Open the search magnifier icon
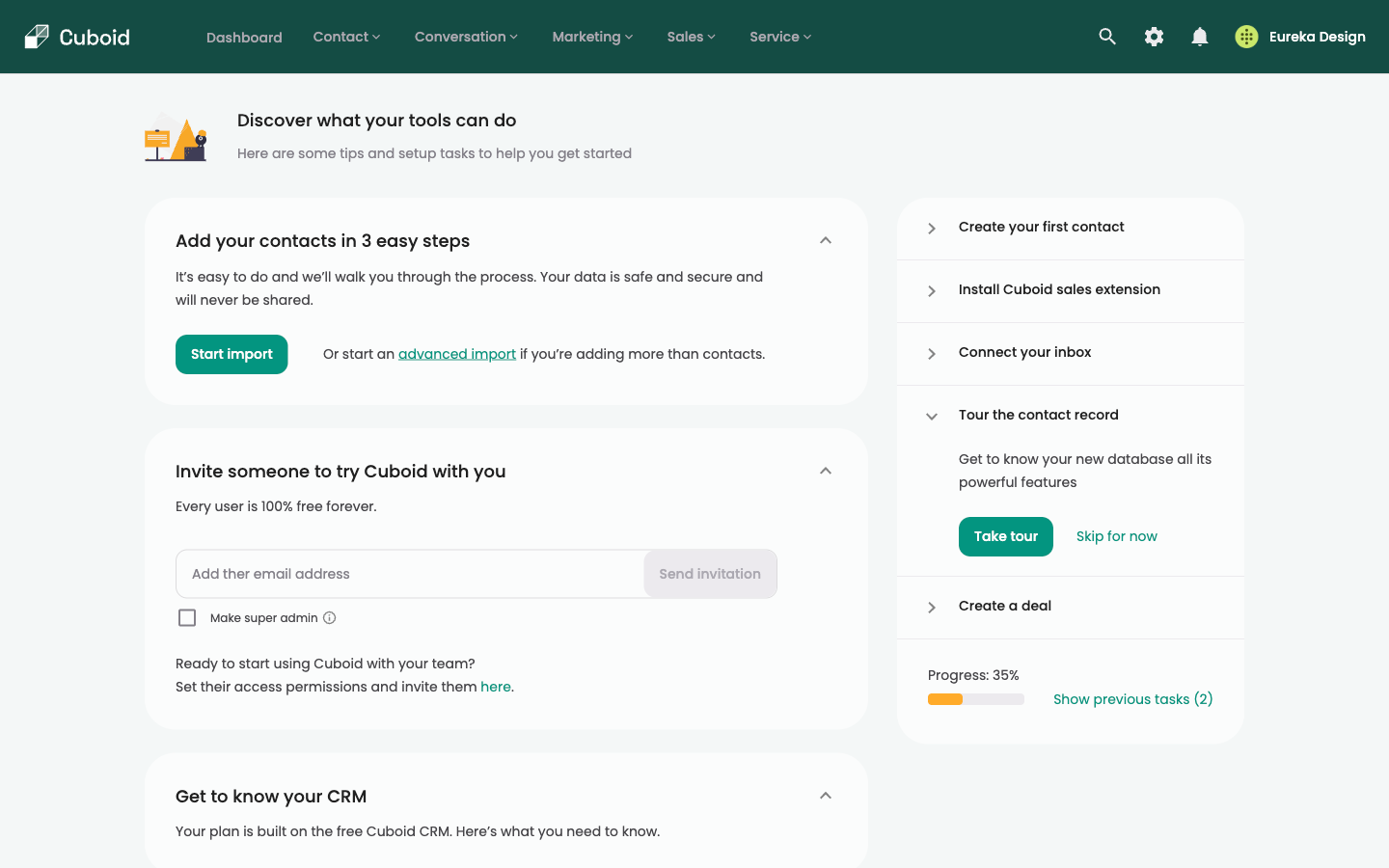1389x868 pixels. pos(1107,37)
